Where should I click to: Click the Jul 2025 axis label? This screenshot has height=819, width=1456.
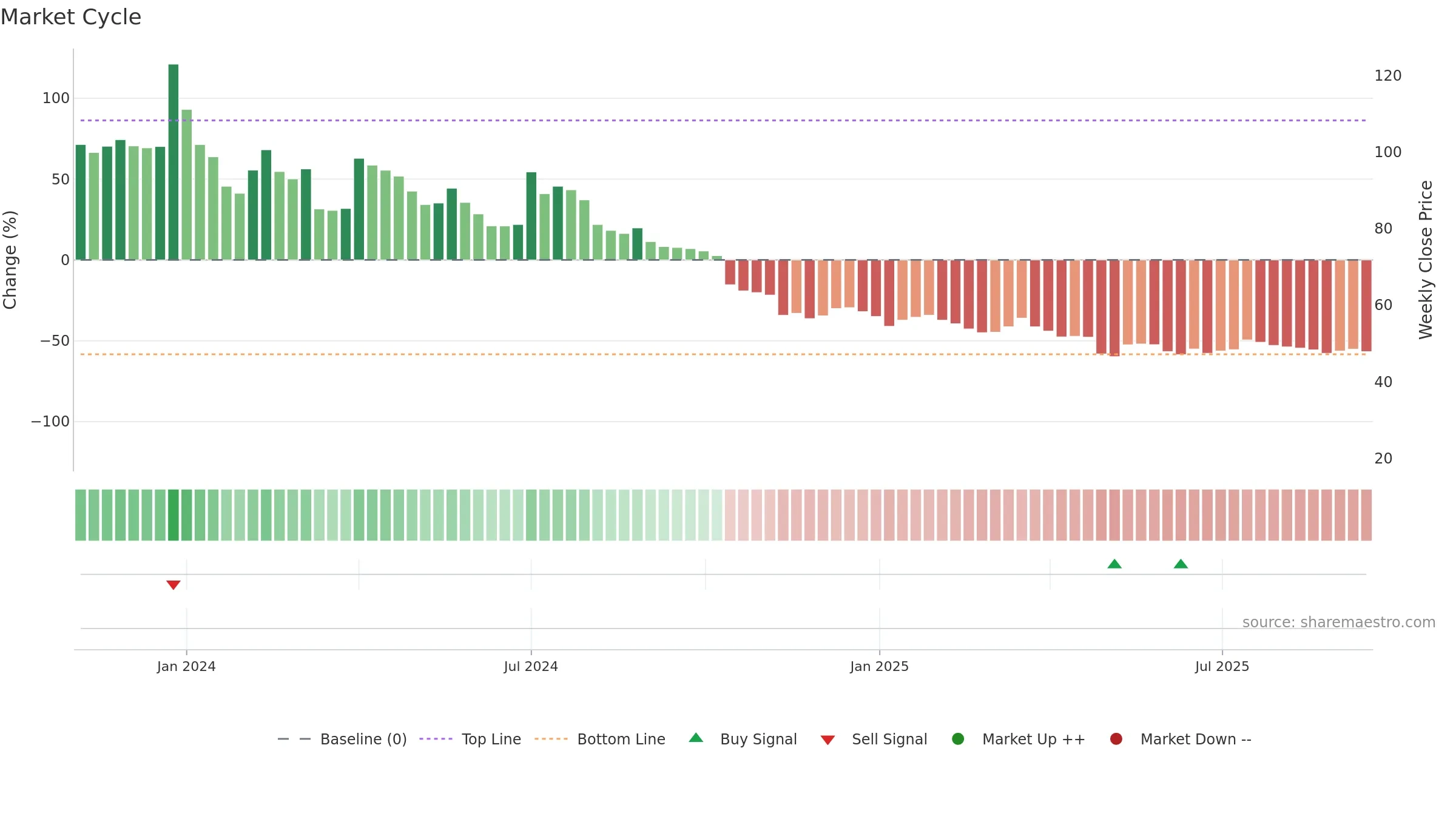[x=1222, y=666]
